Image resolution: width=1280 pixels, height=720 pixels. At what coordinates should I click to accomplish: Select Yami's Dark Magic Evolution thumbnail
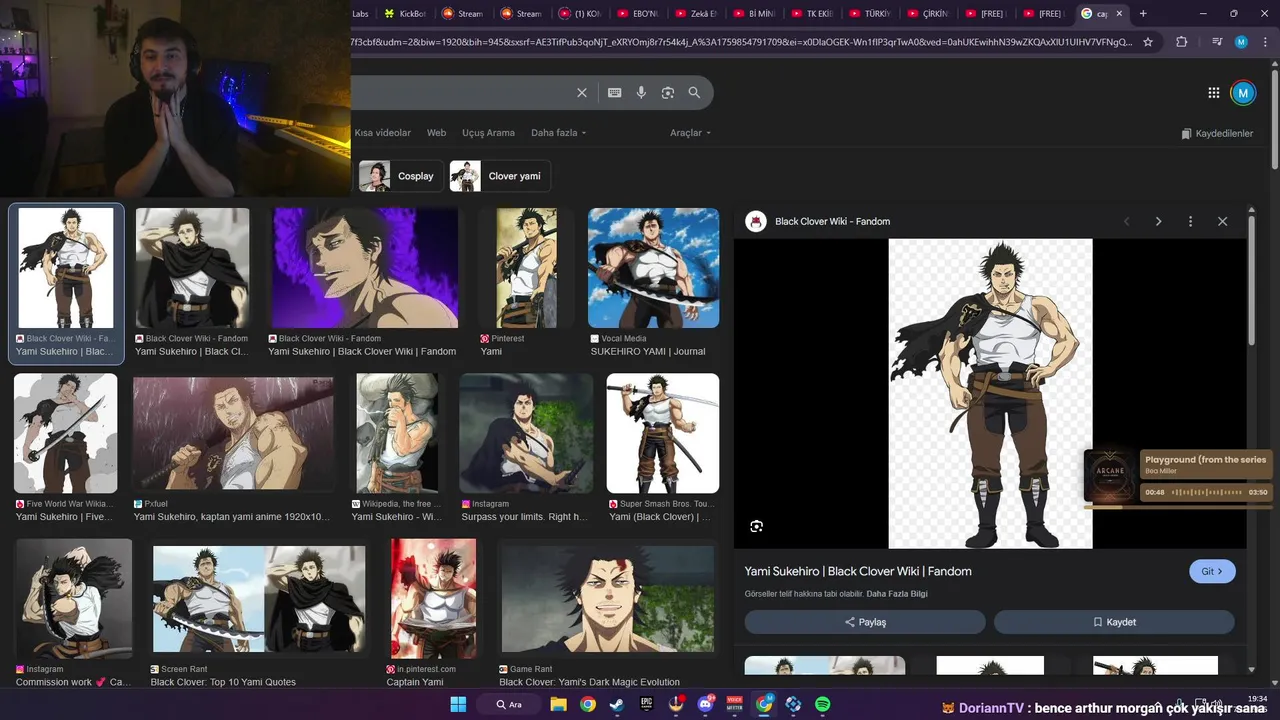607,599
